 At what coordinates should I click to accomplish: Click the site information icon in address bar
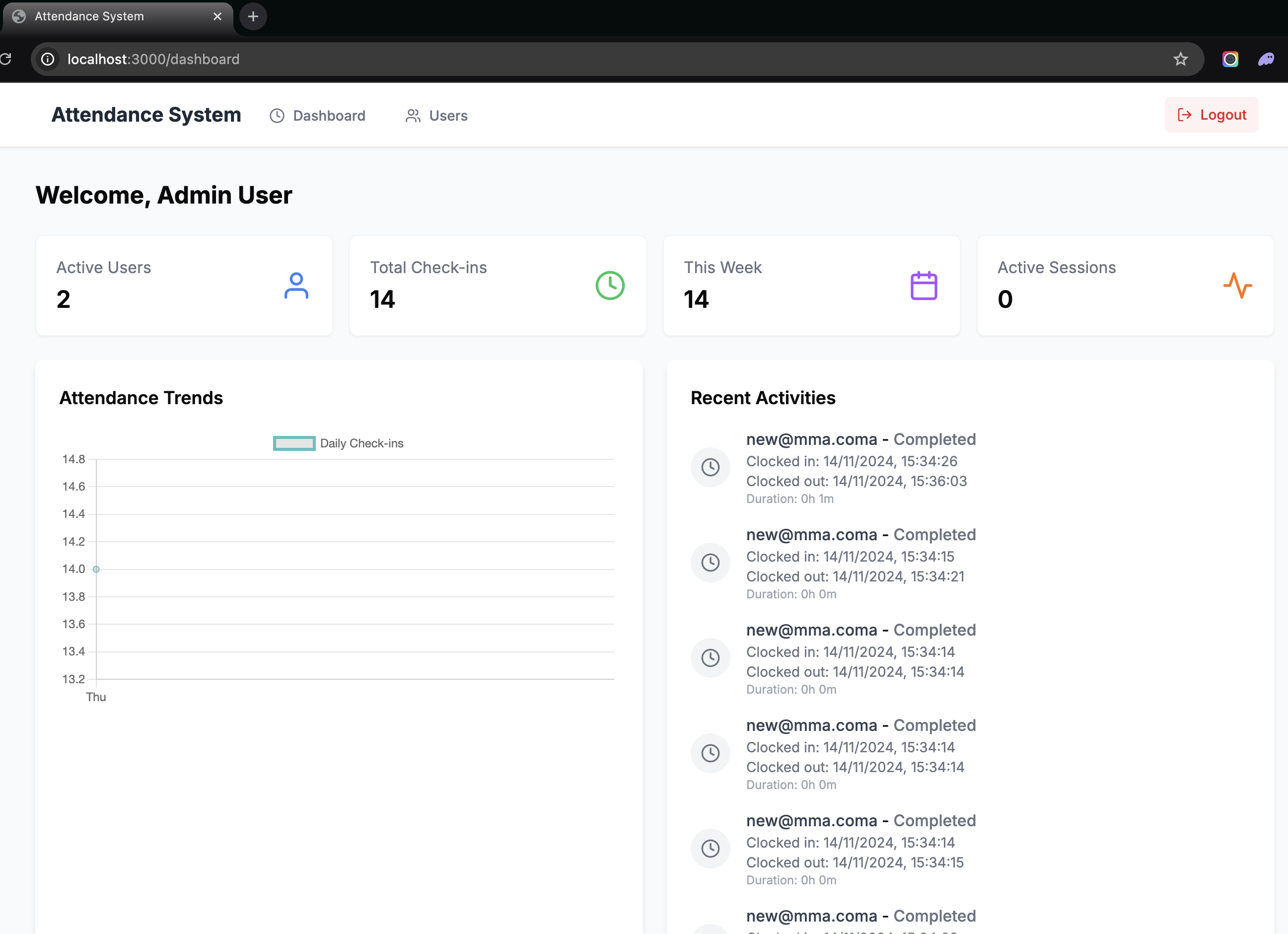pyautogui.click(x=48, y=59)
